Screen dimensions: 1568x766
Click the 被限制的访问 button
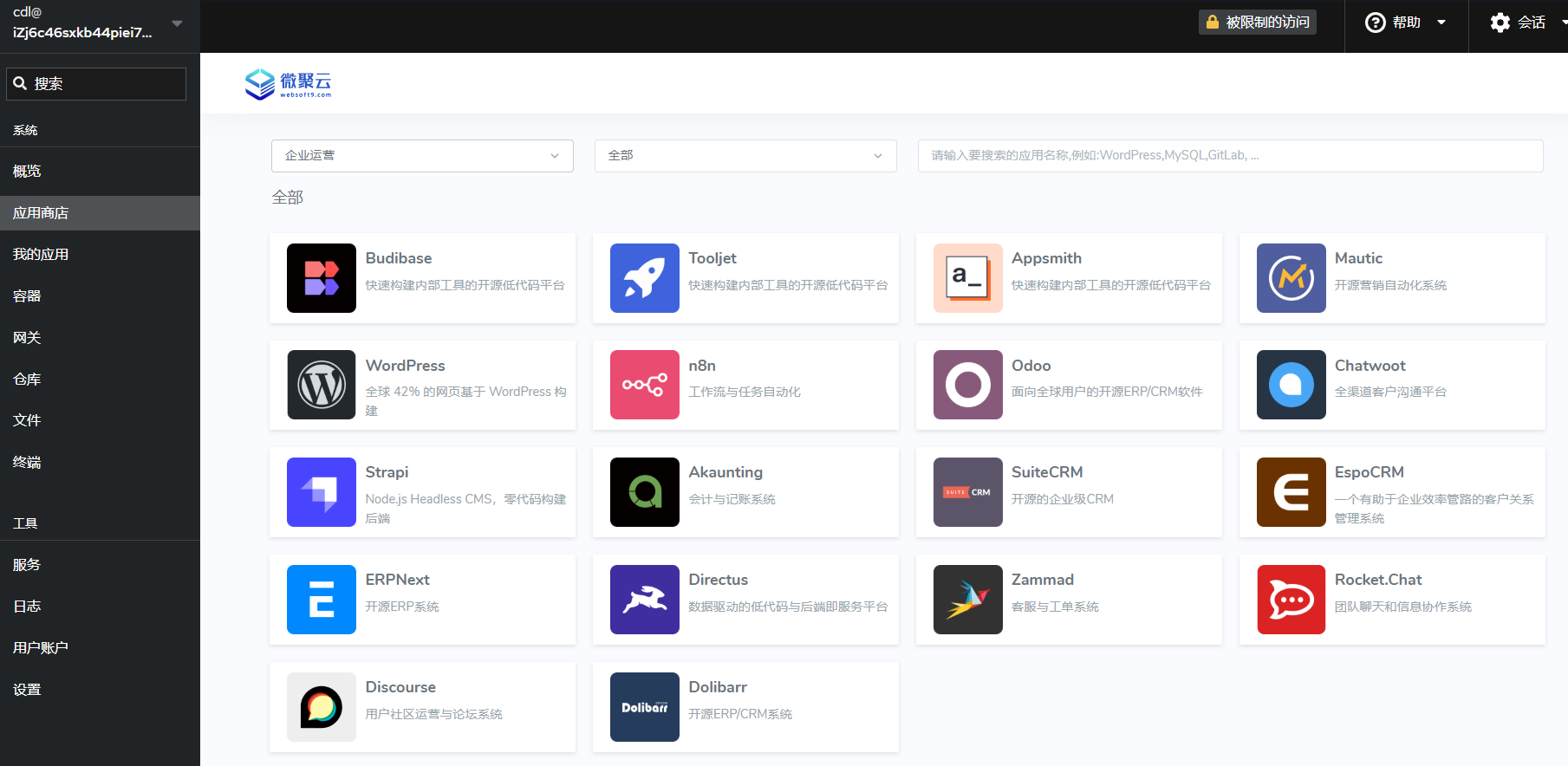click(x=1258, y=23)
